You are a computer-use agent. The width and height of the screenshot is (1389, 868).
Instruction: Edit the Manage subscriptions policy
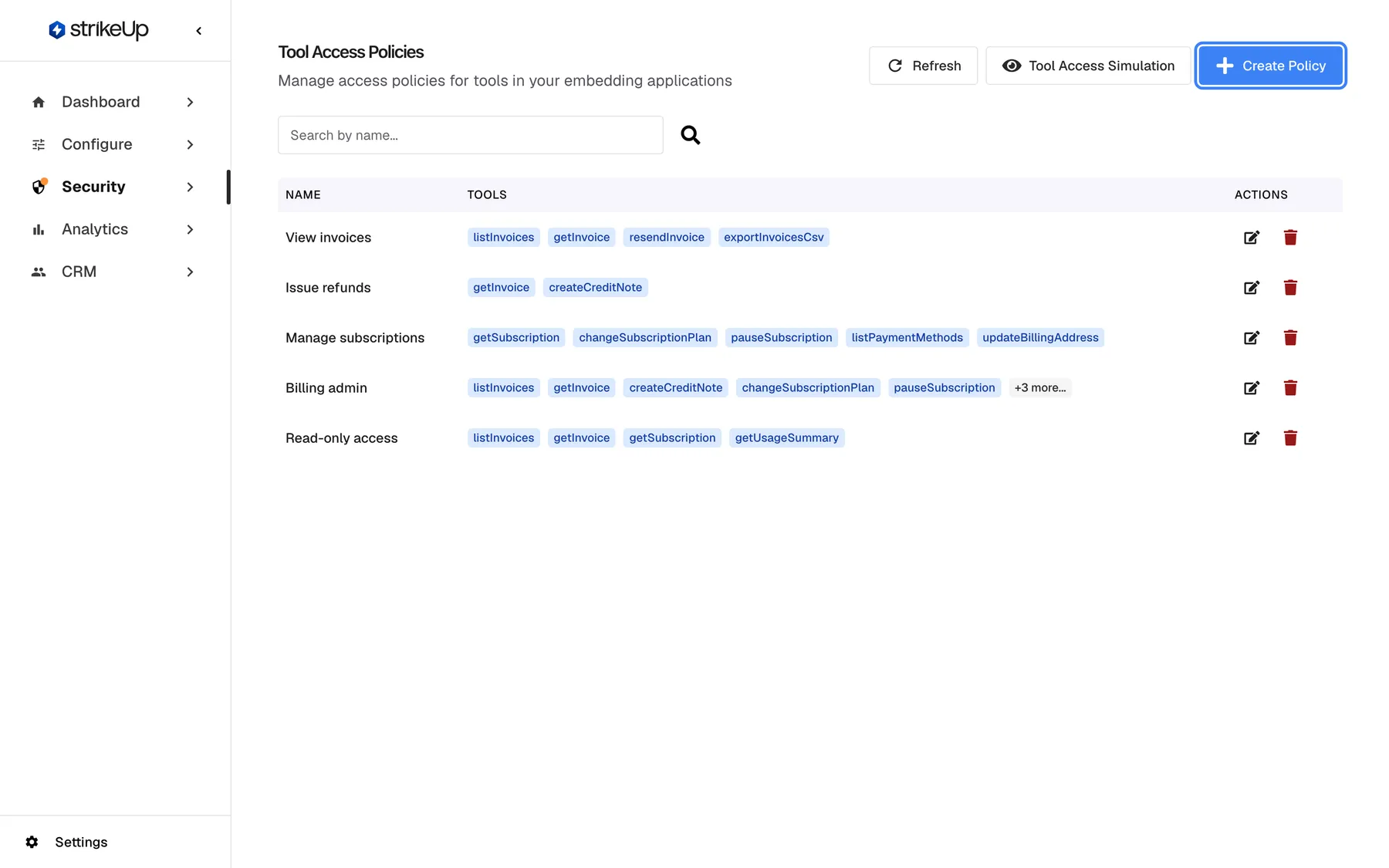click(x=1252, y=338)
